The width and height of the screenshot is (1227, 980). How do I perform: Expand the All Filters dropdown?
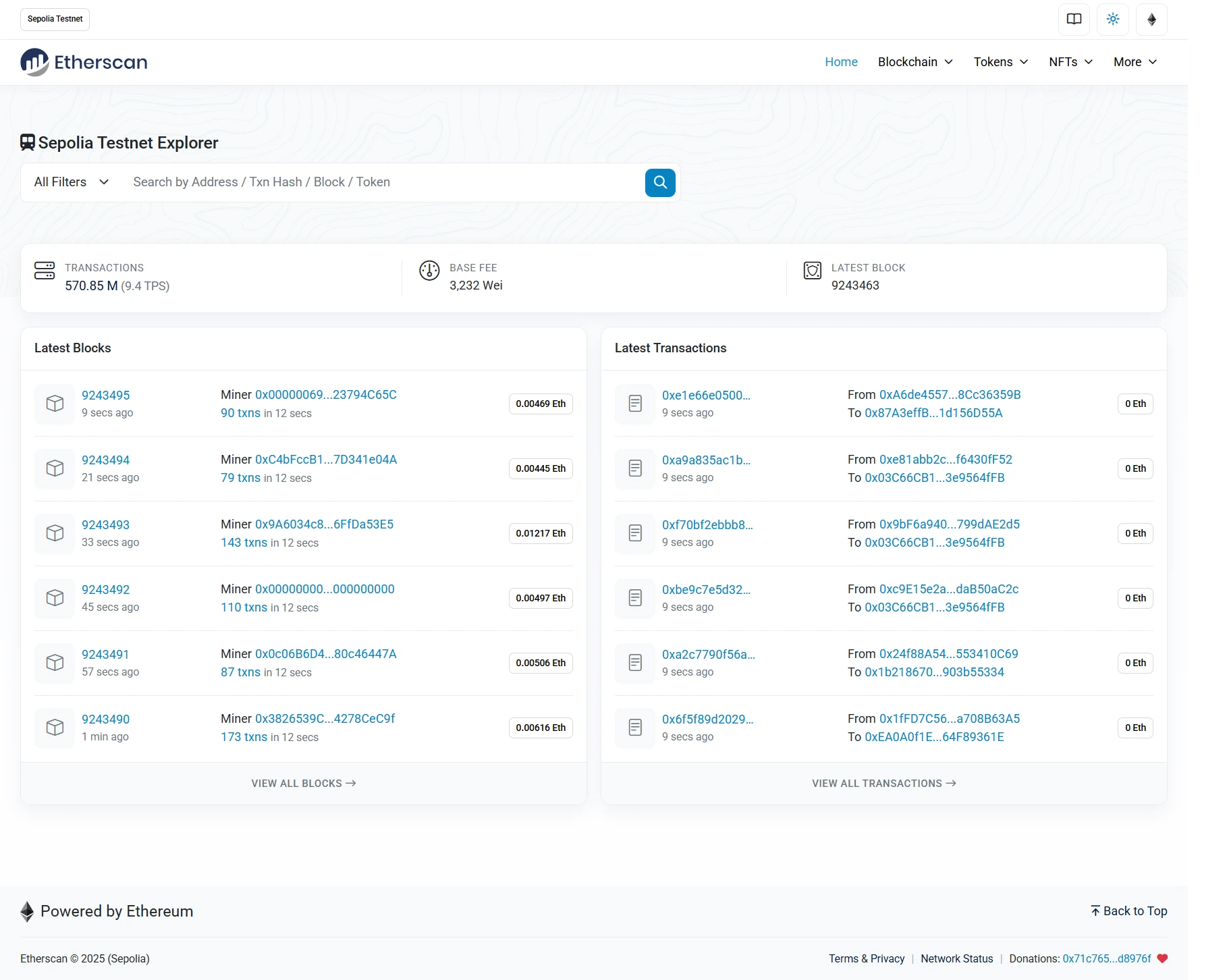coord(72,182)
